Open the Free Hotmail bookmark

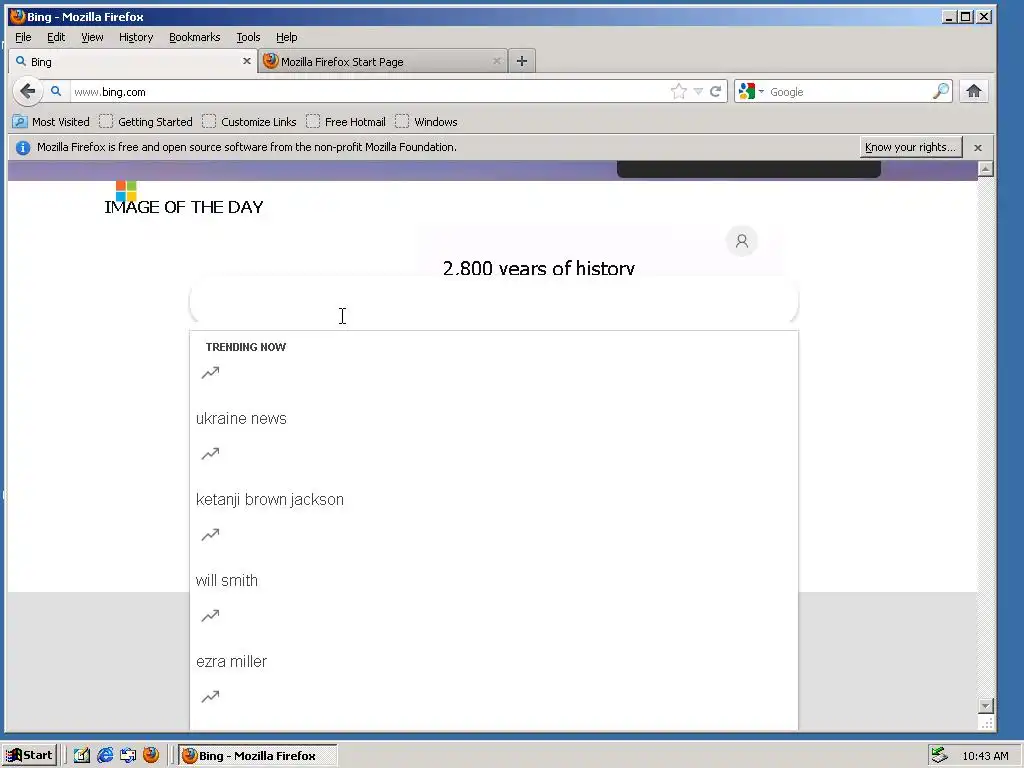click(346, 121)
